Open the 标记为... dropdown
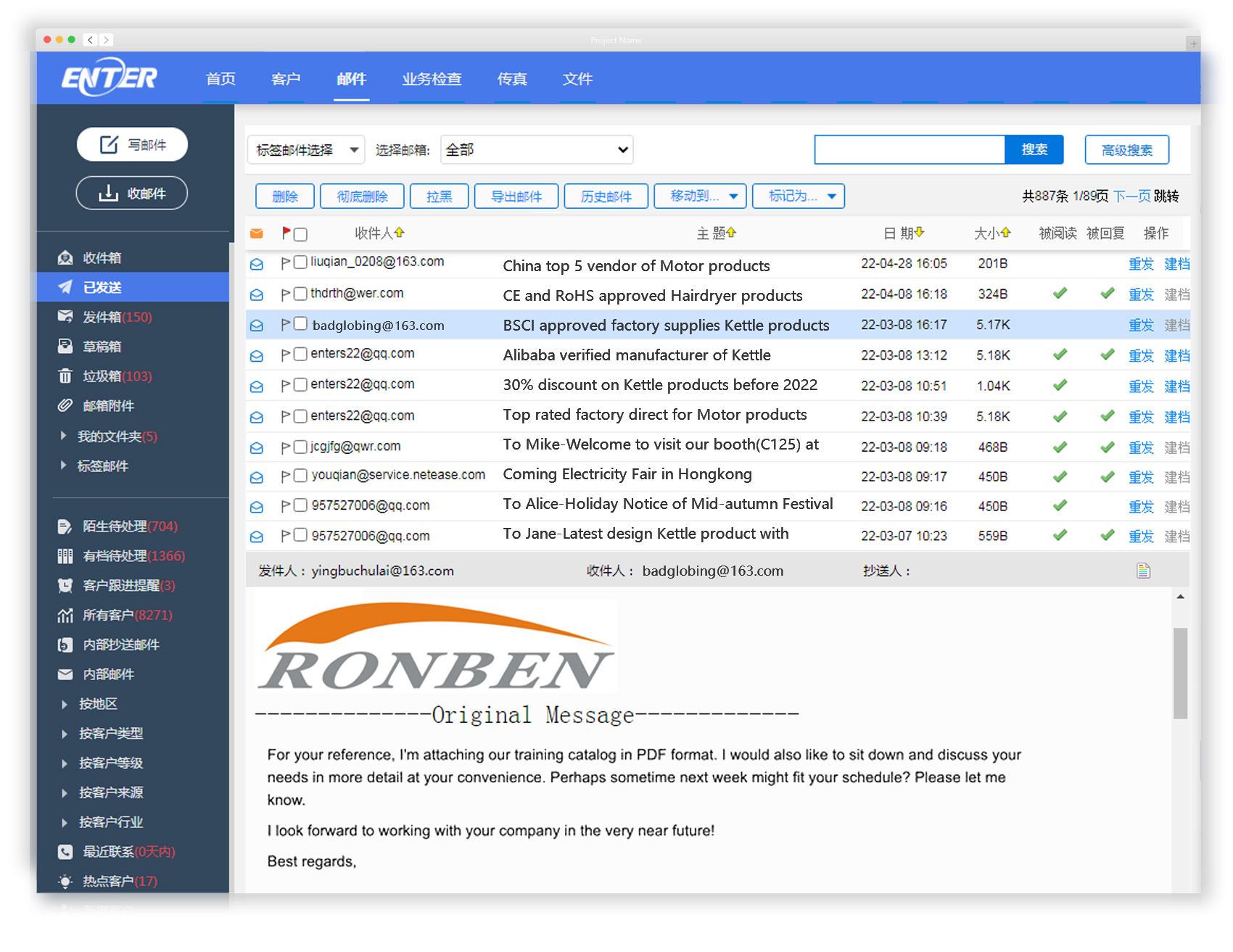 pos(799,196)
